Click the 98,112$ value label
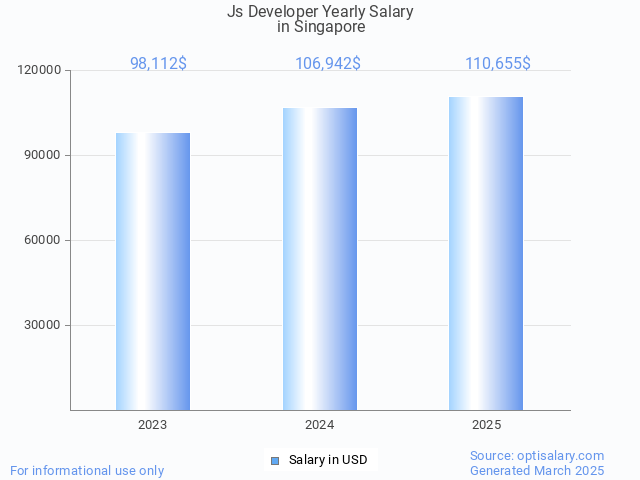The image size is (640, 480). 158,63
